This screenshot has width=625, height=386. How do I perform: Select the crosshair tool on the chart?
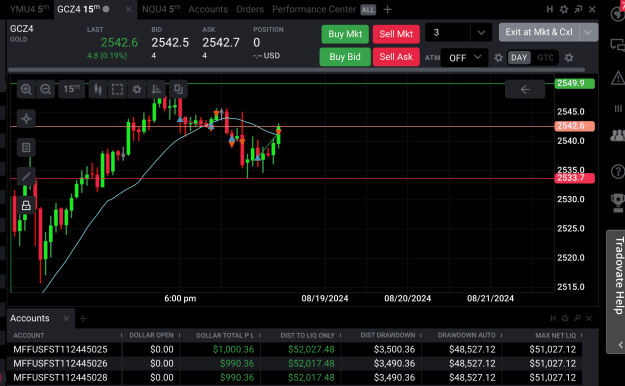click(26, 119)
